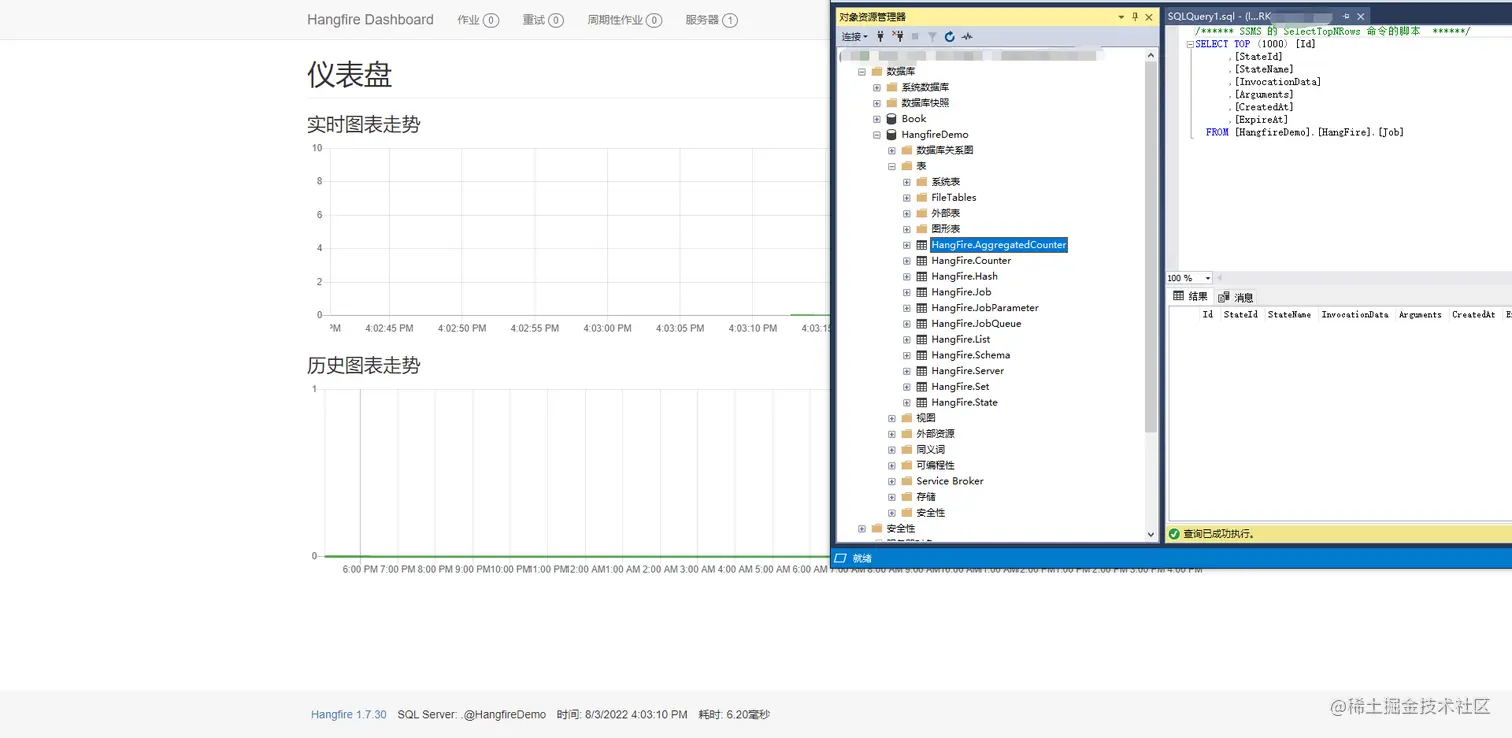Viewport: 1512px width, 738px height.
Task: Click the table icon of HangFire.Counter
Action: click(x=922, y=261)
